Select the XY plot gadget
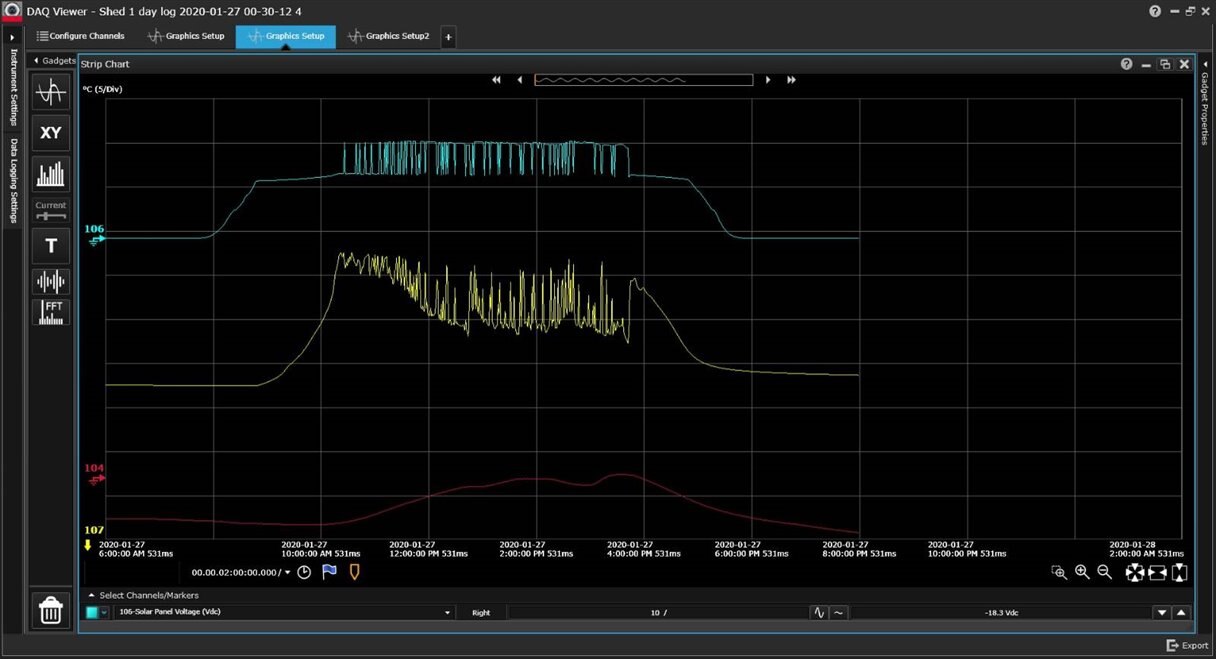The image size is (1216, 659). 51,133
